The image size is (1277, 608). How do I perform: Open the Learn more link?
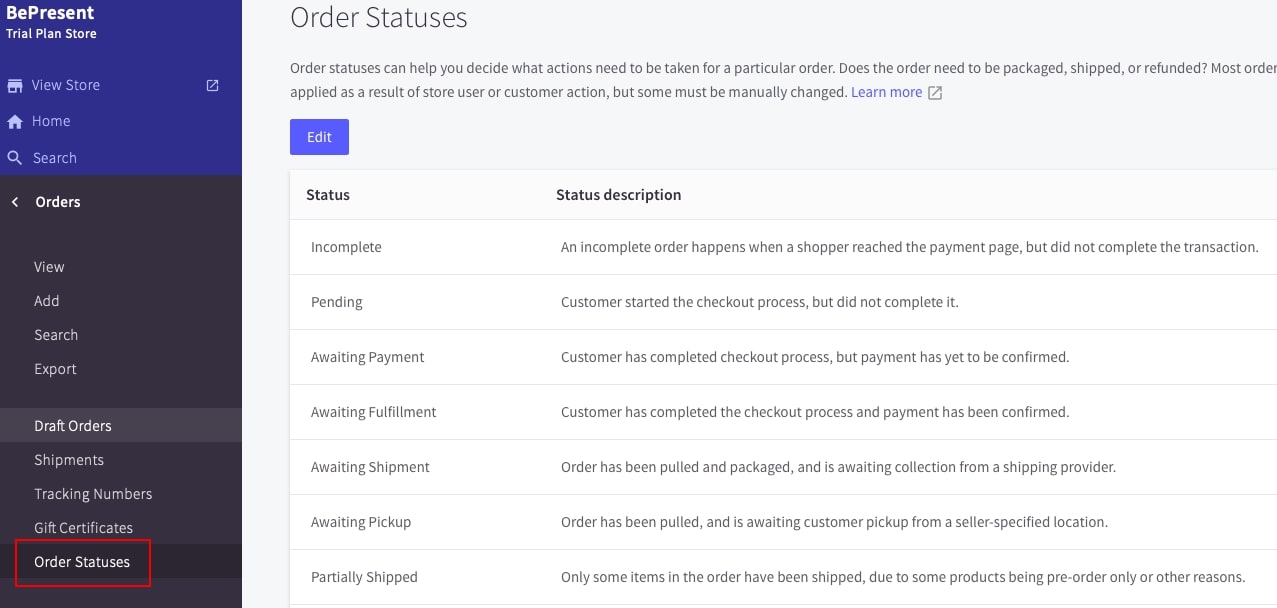tap(886, 92)
